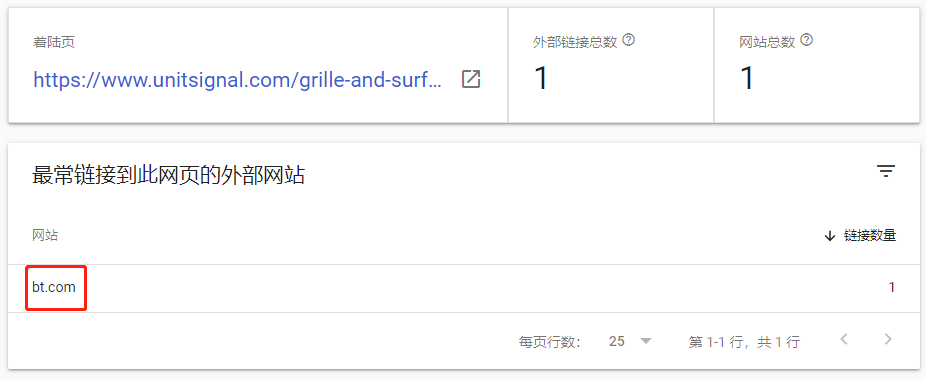Go to previous page of results
926x380 pixels.
pyautogui.click(x=844, y=339)
